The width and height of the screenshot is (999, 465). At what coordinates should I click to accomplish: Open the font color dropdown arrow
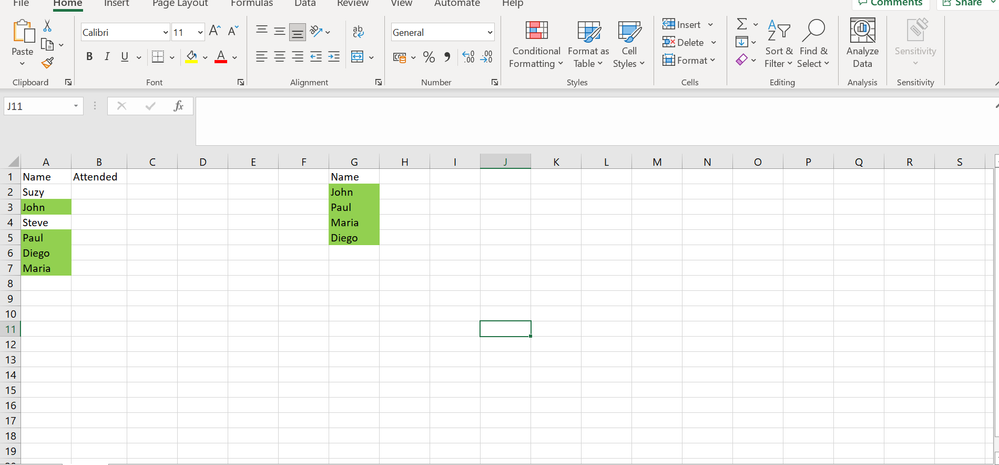234,57
